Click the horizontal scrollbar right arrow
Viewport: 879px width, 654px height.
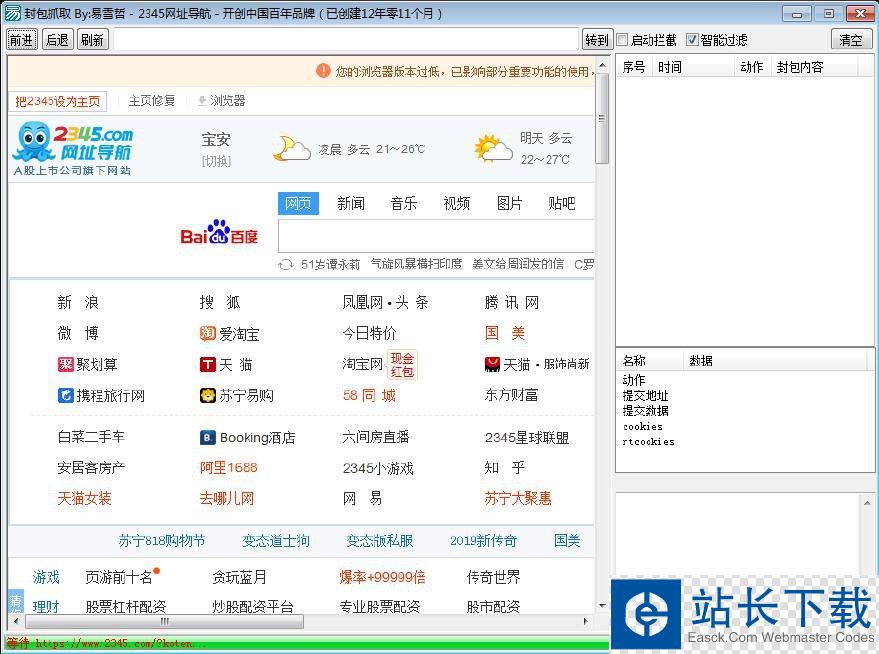pos(586,621)
